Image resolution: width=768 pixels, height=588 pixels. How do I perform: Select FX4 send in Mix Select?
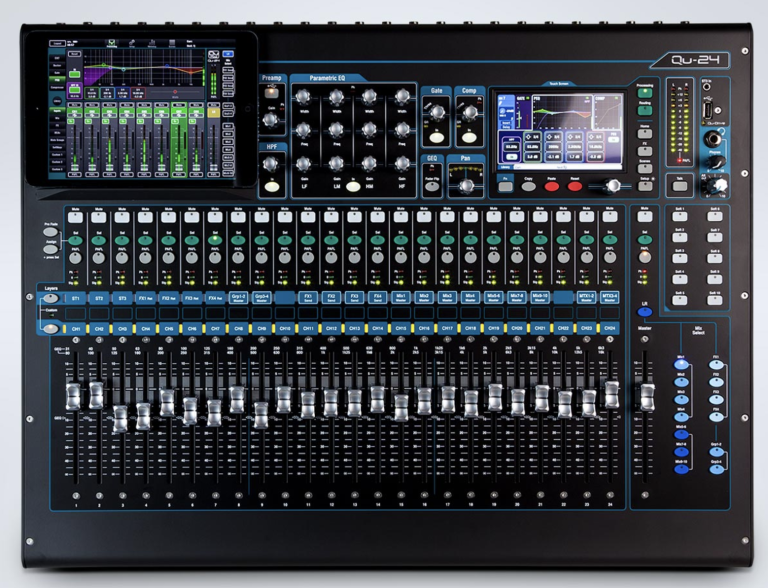[x=716, y=417]
